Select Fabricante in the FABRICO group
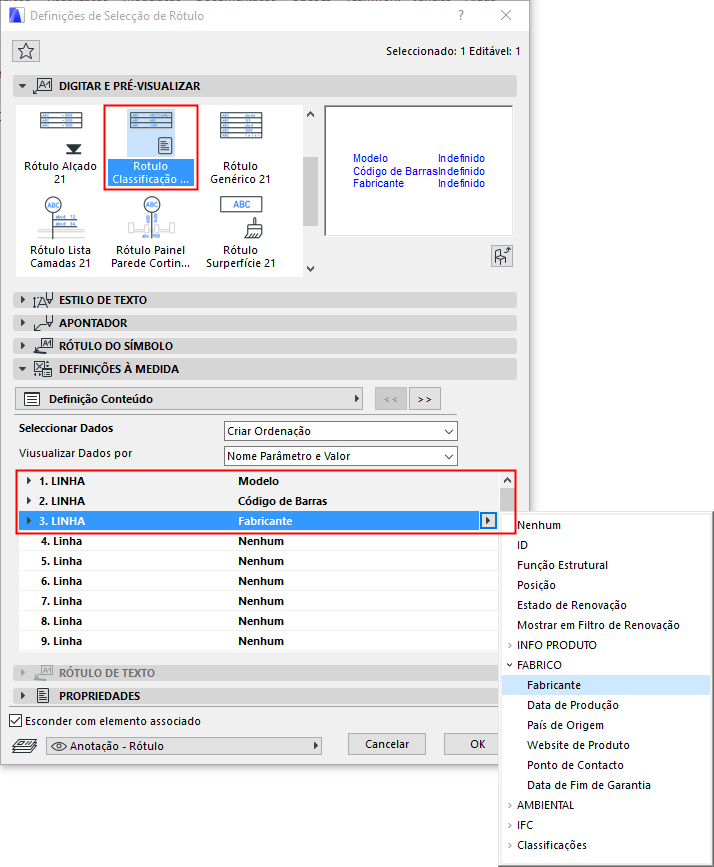Image resolution: width=714 pixels, height=867 pixels. (x=606, y=685)
